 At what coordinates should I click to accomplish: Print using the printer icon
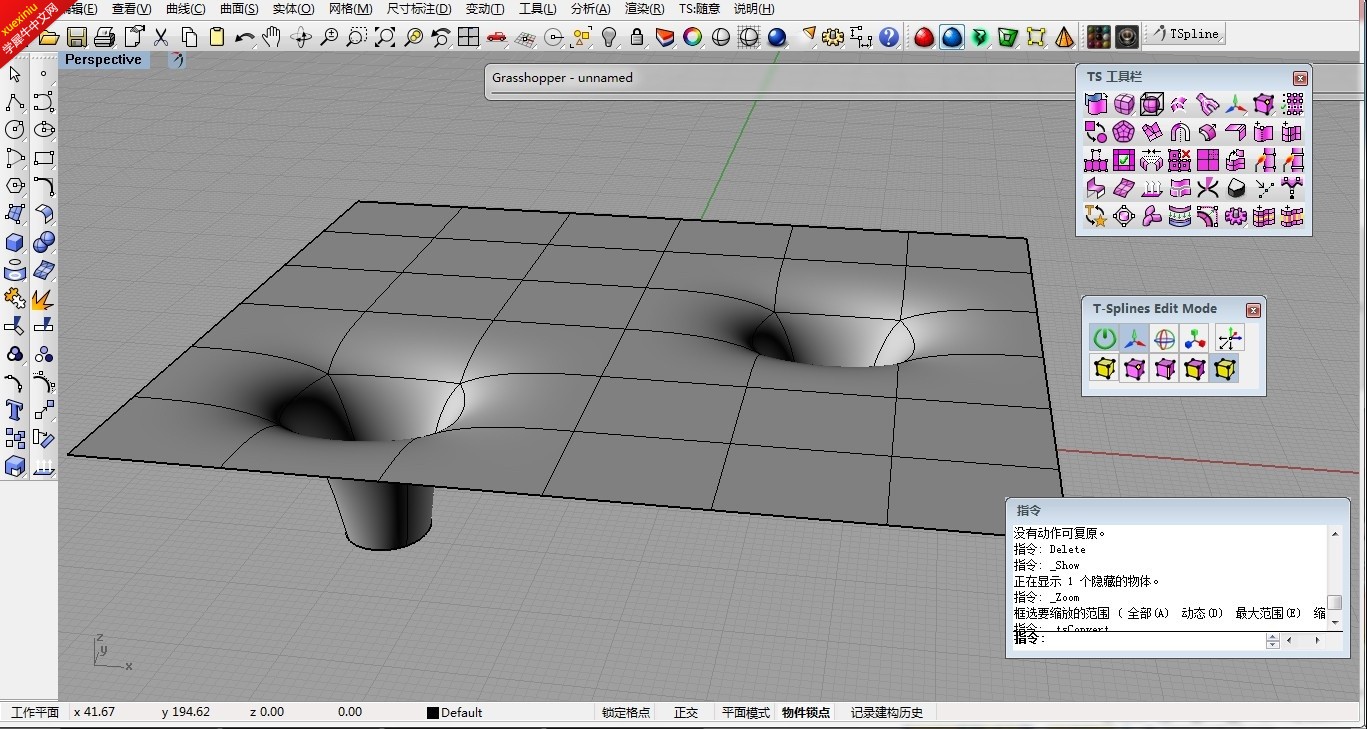[x=105, y=38]
